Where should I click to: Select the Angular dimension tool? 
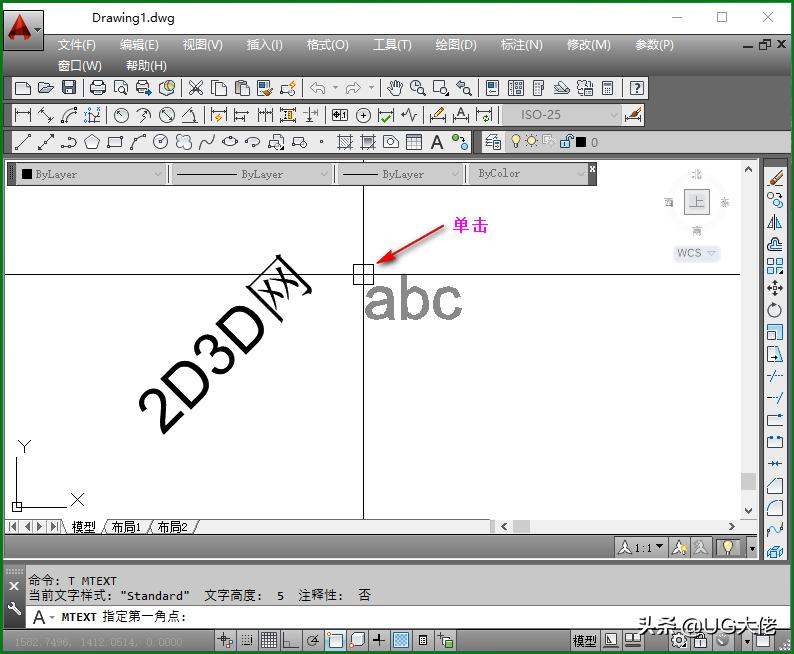190,115
